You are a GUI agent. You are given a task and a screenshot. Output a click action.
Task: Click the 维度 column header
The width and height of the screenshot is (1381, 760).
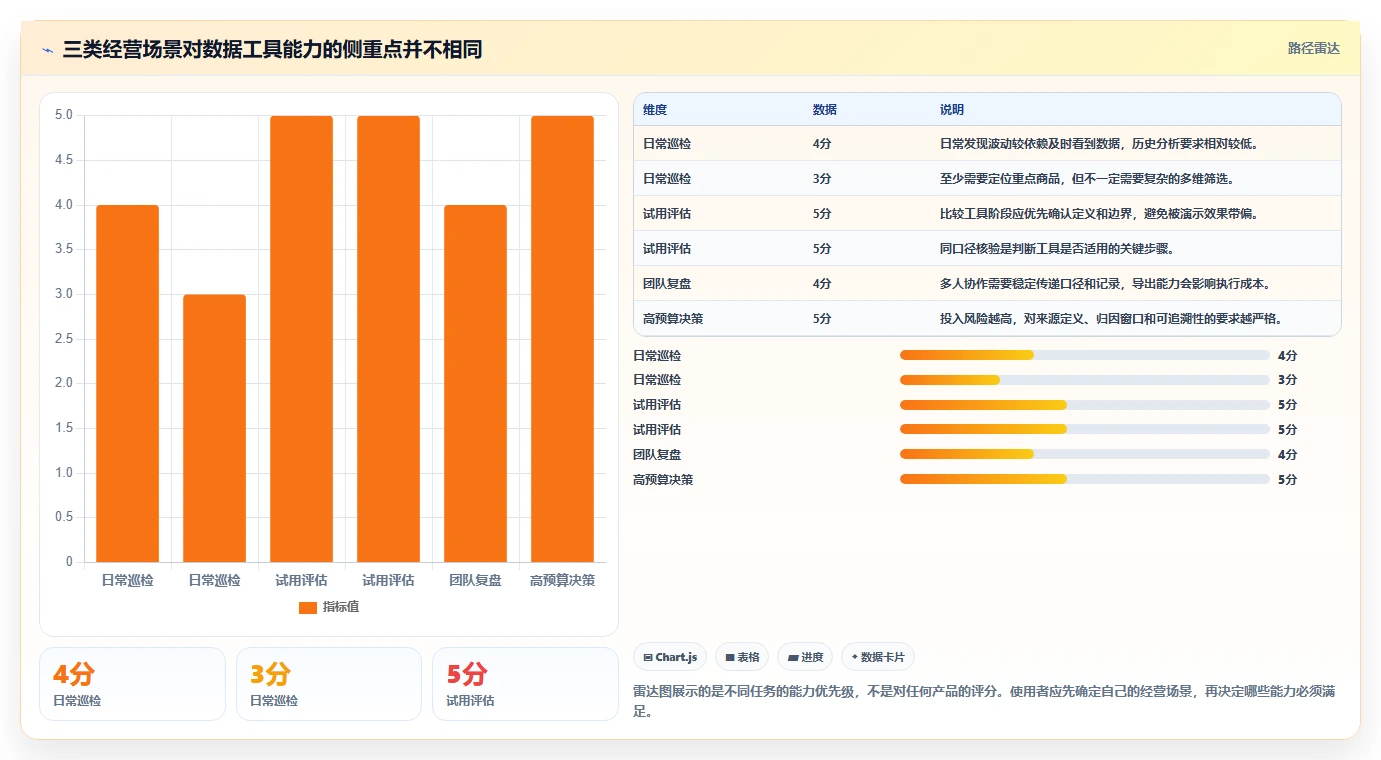(655, 109)
